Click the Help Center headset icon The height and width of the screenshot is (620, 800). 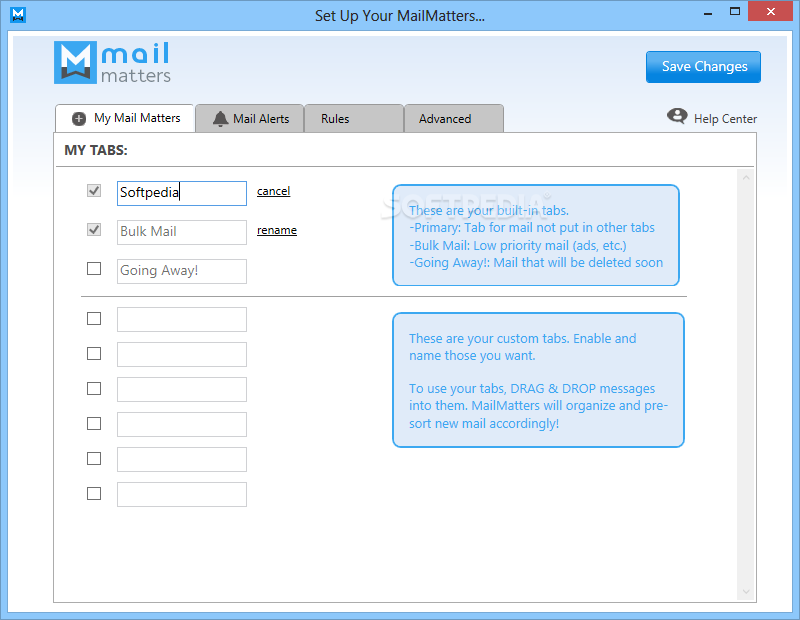[677, 116]
